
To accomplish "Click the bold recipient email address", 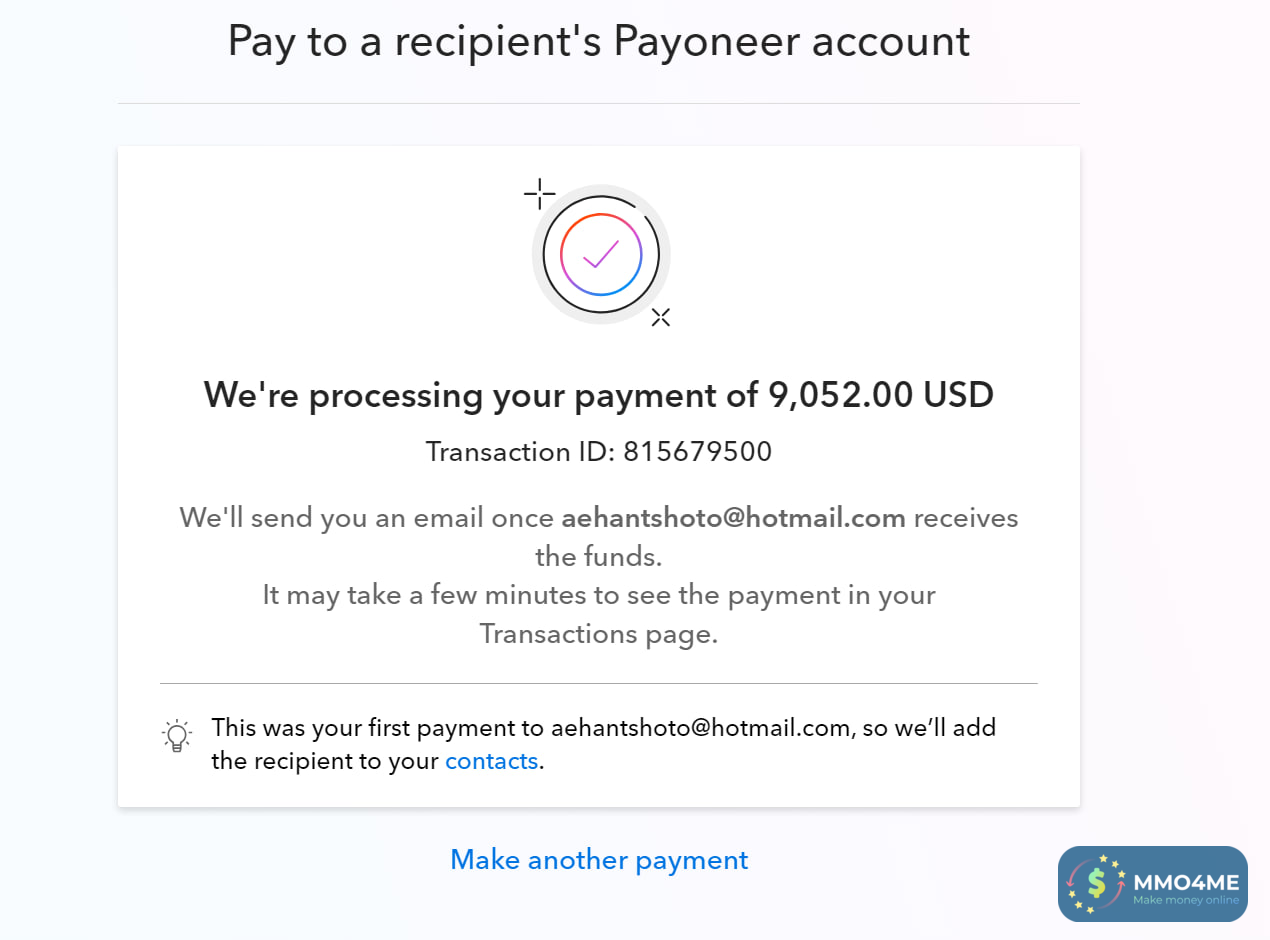I will (x=733, y=518).
